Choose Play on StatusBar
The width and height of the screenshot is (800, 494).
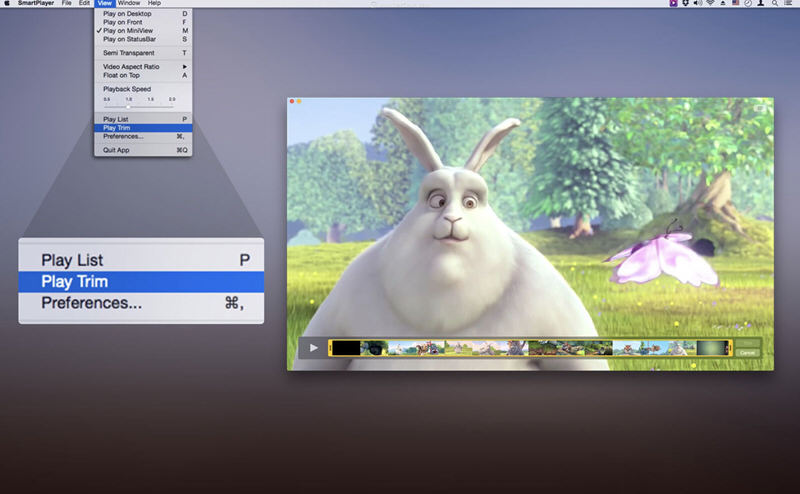143,39
